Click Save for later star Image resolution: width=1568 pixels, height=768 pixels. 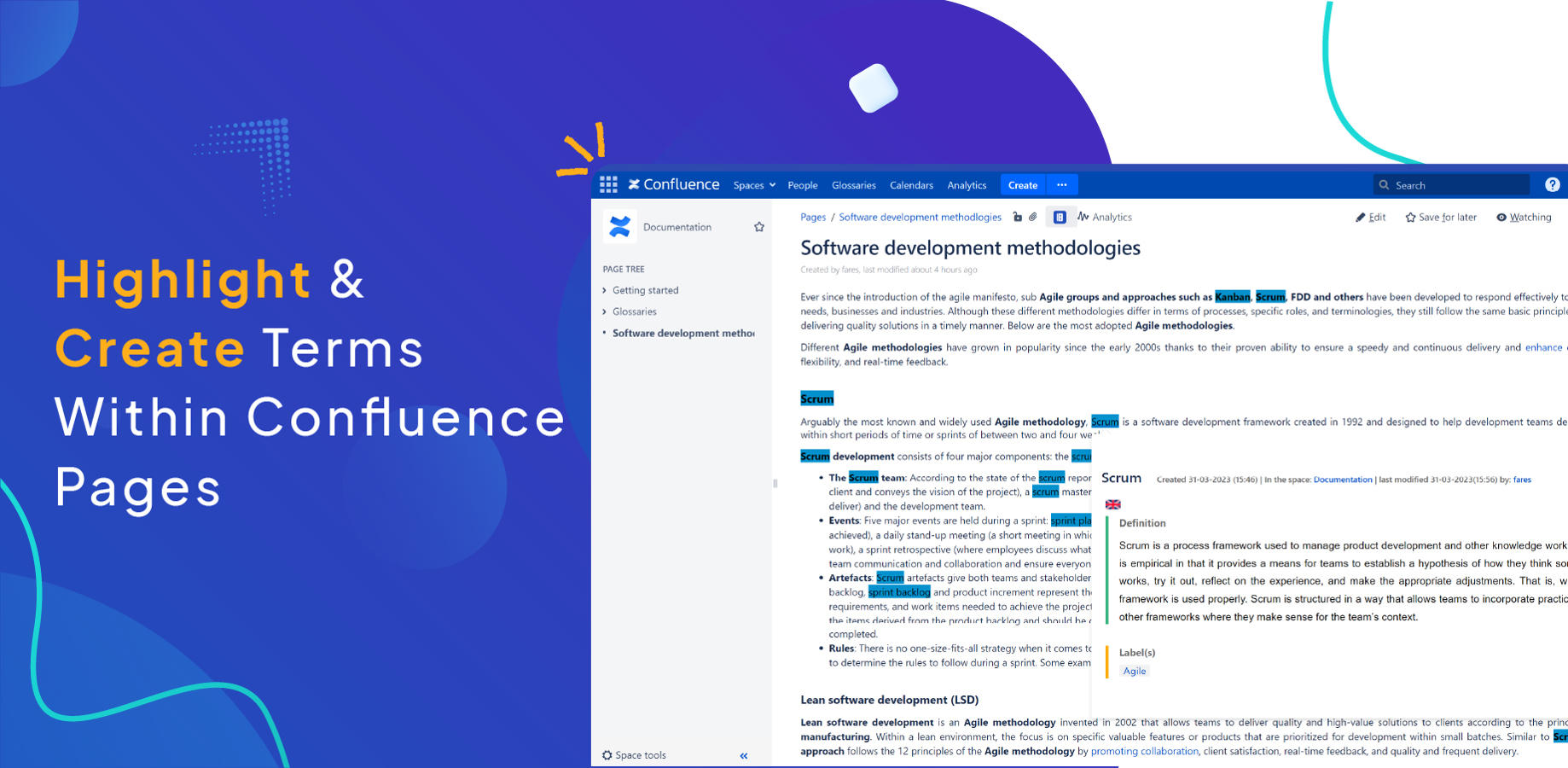(x=1441, y=217)
